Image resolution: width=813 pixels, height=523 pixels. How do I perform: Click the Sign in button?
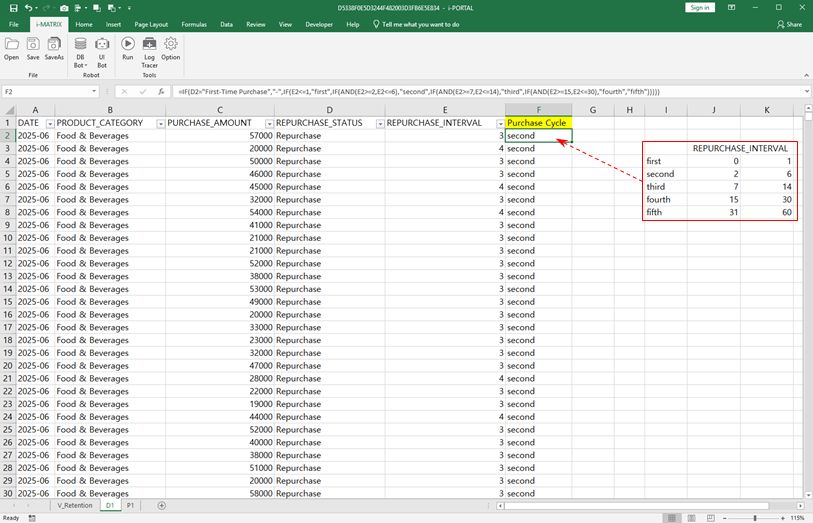(x=700, y=7)
